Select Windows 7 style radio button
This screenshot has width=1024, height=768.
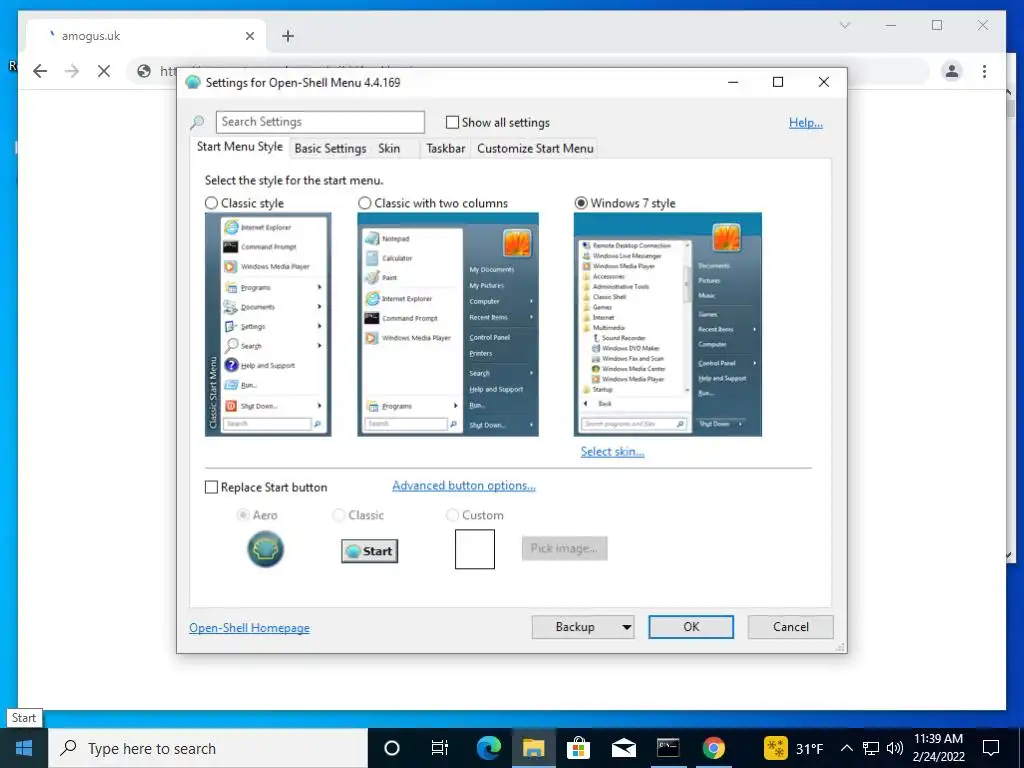(x=581, y=203)
